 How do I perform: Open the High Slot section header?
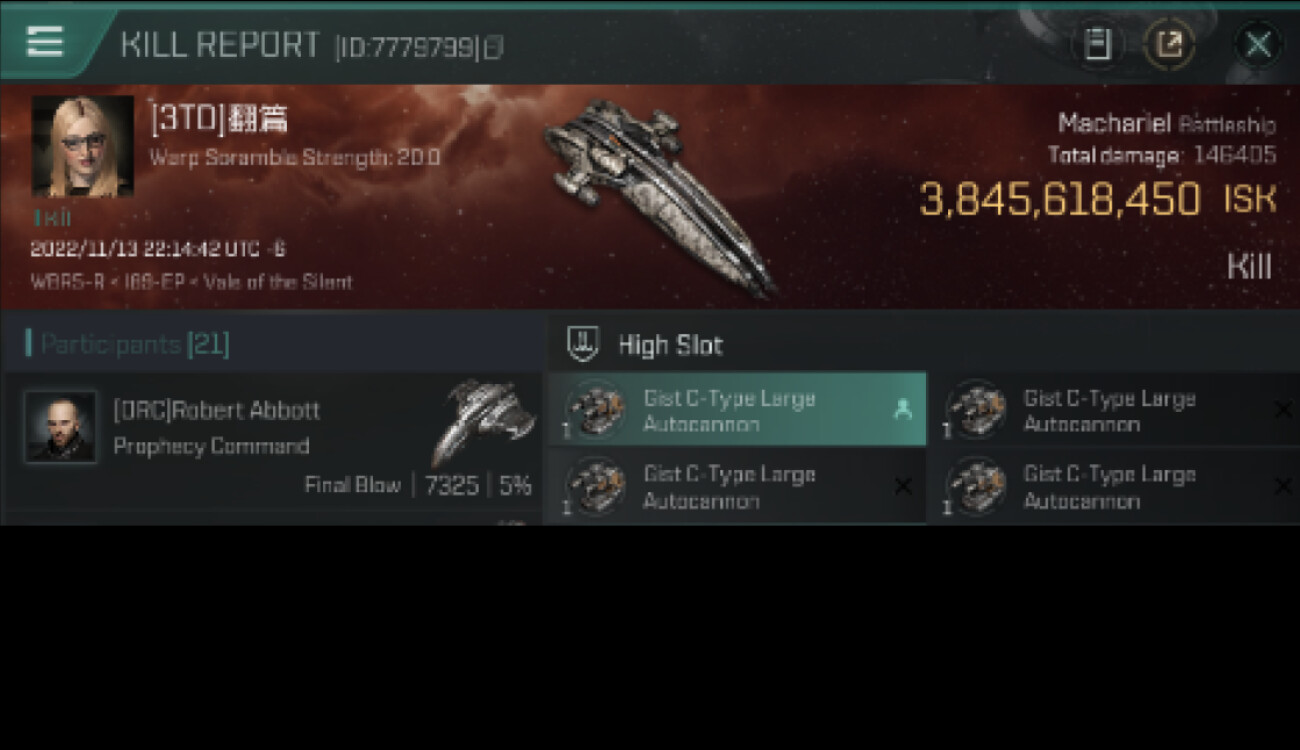924,345
